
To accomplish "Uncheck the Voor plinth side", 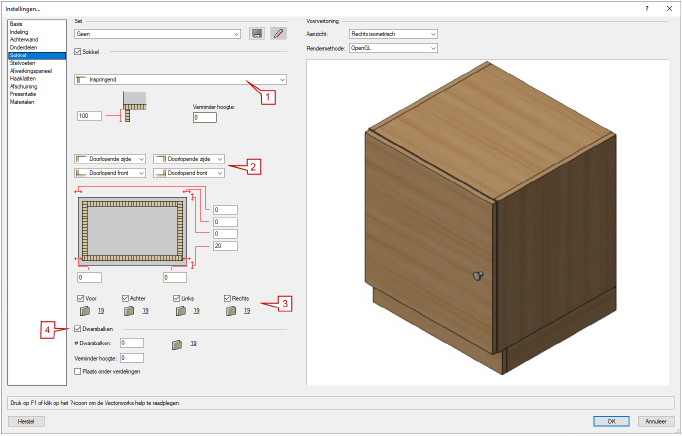I will [80, 298].
